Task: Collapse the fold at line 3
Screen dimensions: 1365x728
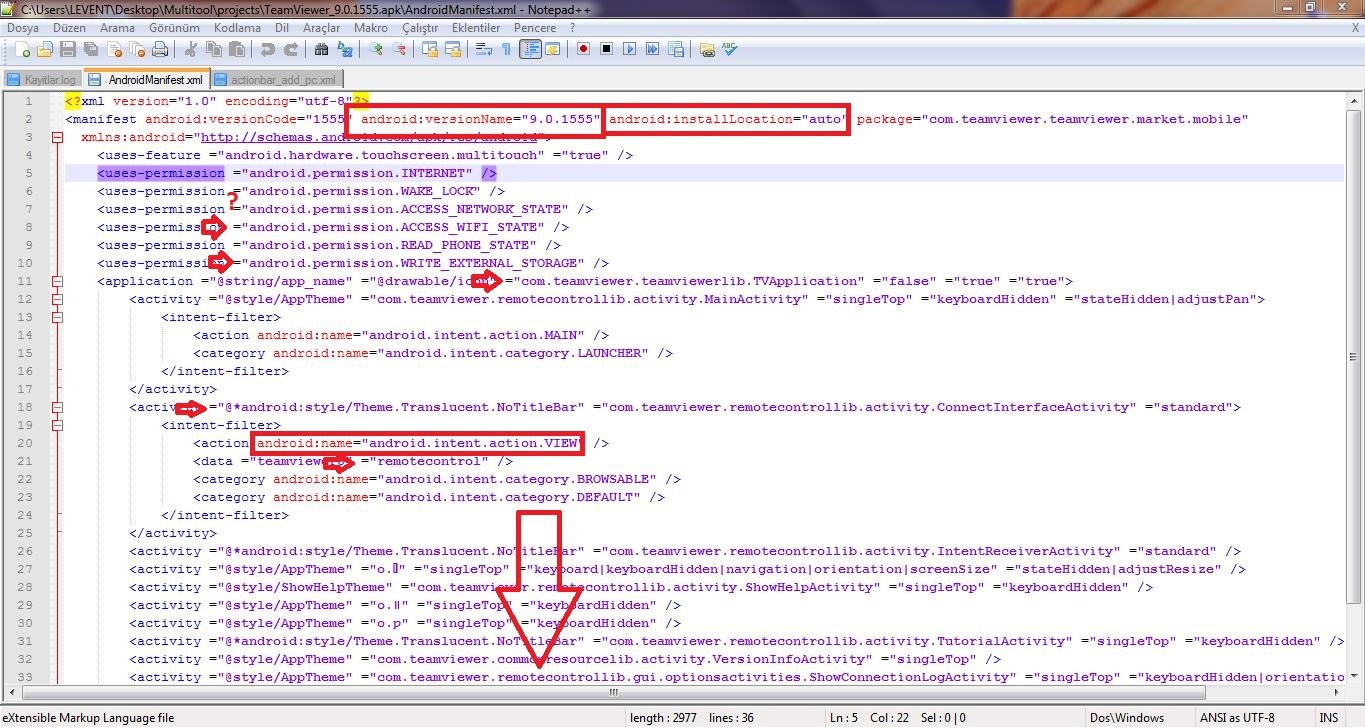Action: [x=57, y=137]
